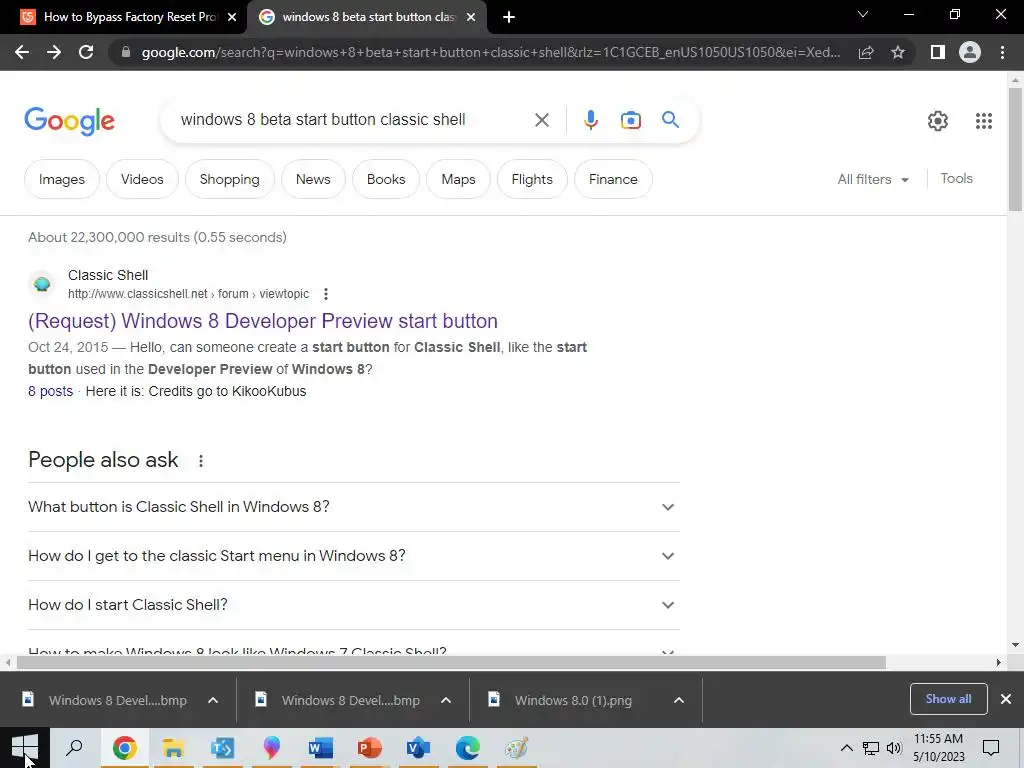Viewport: 1024px width, 768px height.
Task: Click the address bar URL
Action: [491, 52]
